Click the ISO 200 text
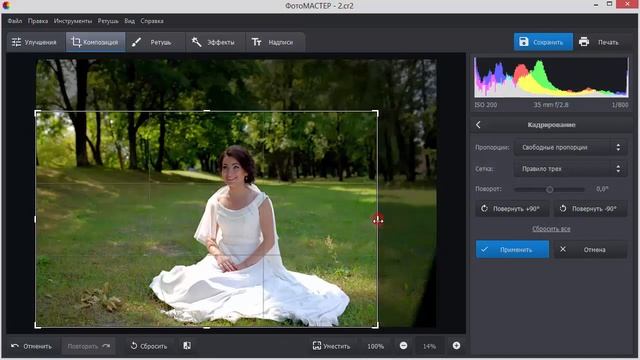Screen dimensions: 640x360 click(486, 105)
